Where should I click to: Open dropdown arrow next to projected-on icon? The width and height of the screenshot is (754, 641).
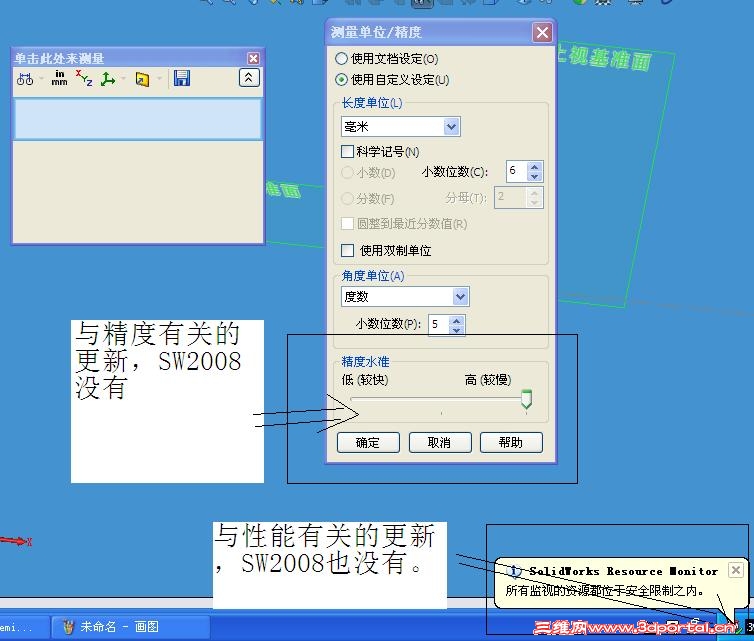(x=159, y=78)
